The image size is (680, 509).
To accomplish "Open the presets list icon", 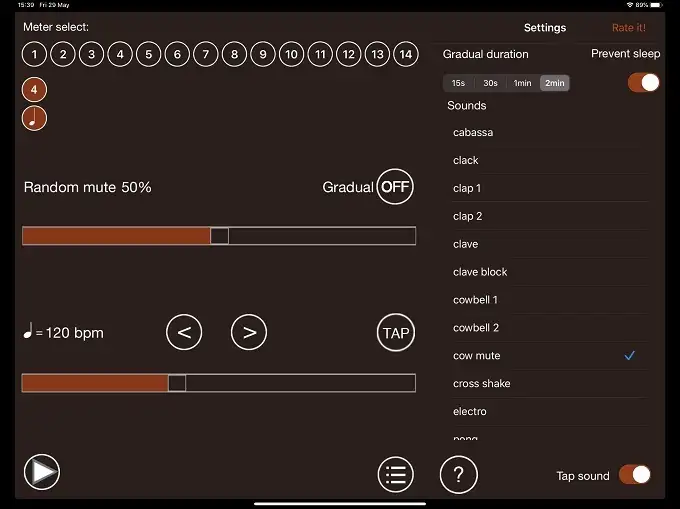I will [396, 475].
